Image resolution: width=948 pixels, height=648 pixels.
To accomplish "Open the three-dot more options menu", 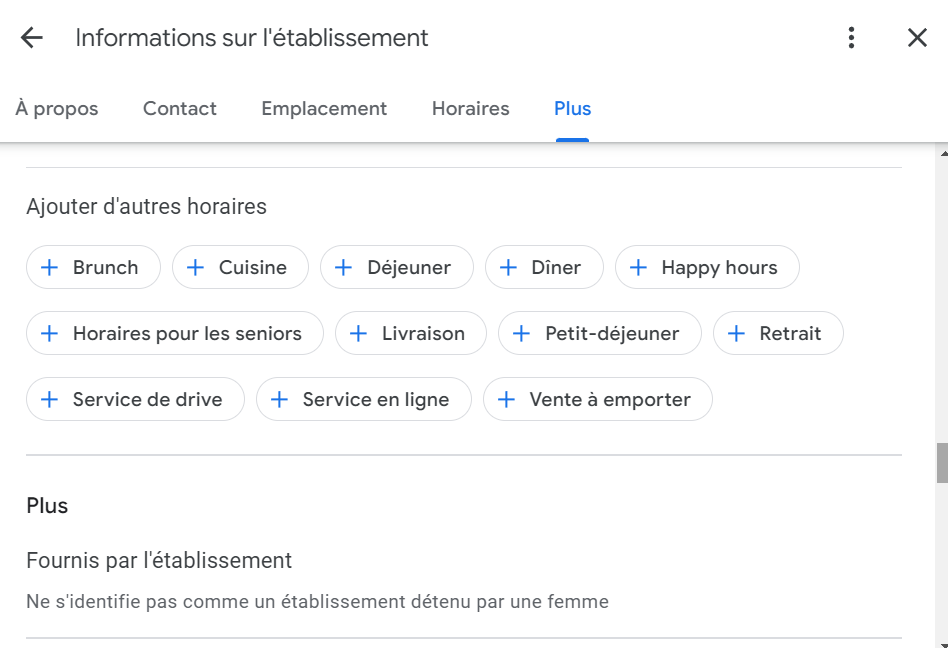I will click(851, 38).
